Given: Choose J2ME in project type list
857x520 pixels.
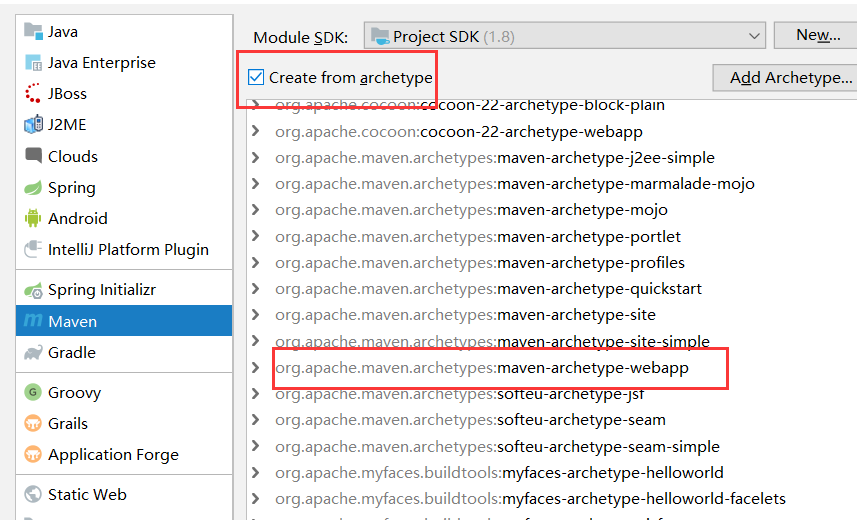Looking at the screenshot, I should point(124,125).
